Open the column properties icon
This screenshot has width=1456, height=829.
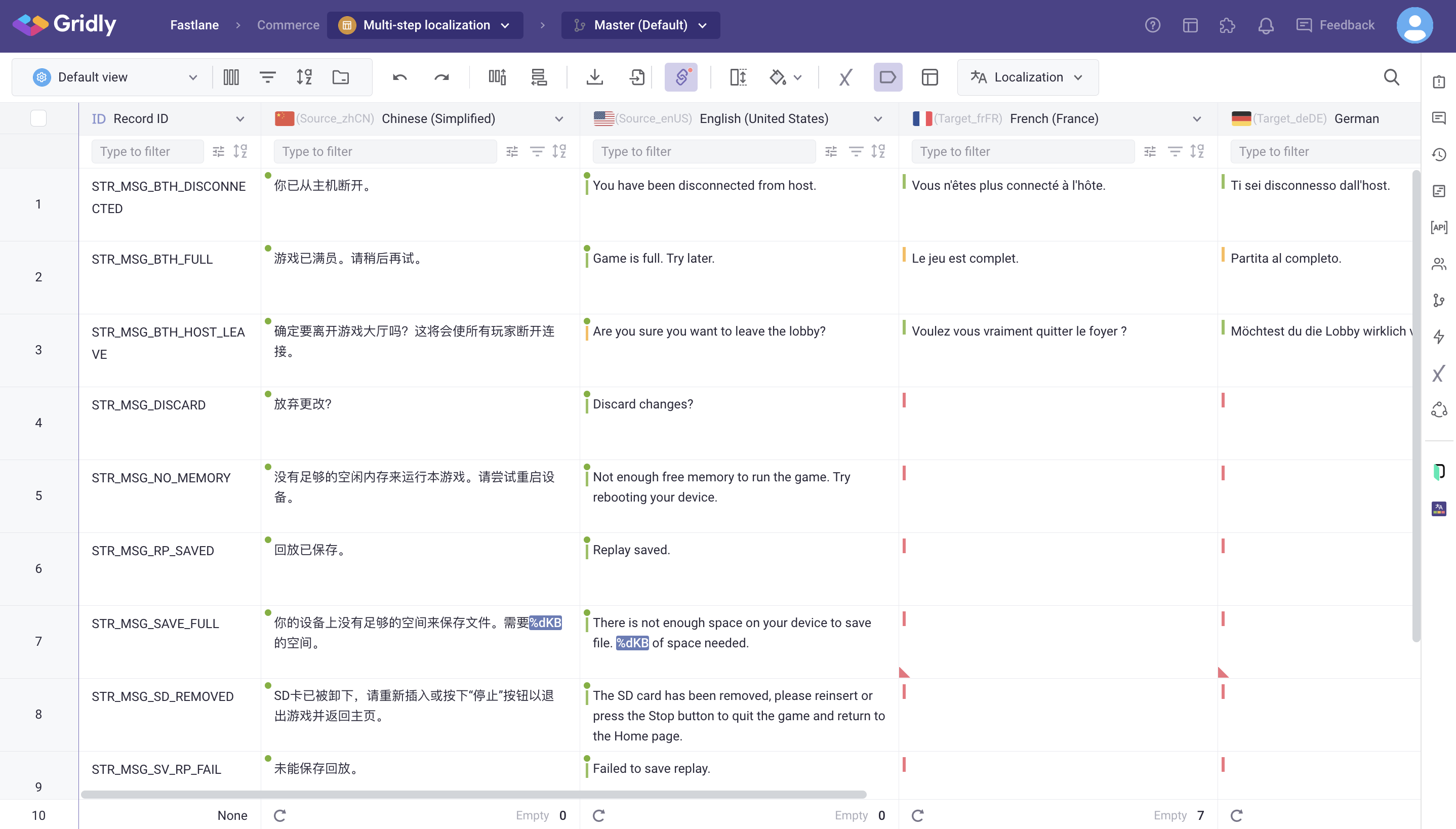[x=231, y=77]
